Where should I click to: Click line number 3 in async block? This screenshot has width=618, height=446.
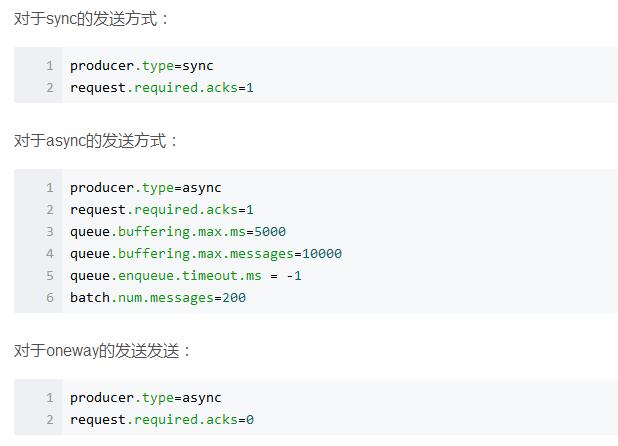point(50,232)
